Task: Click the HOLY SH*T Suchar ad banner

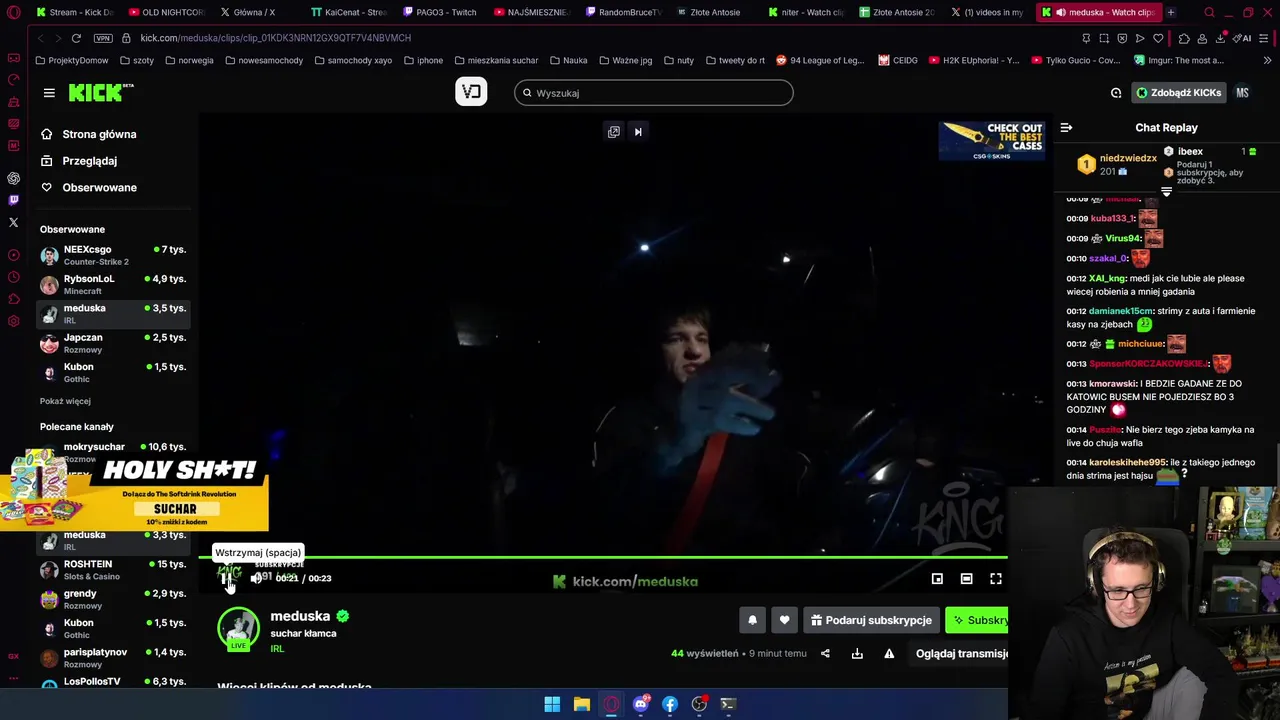Action: coord(134,492)
